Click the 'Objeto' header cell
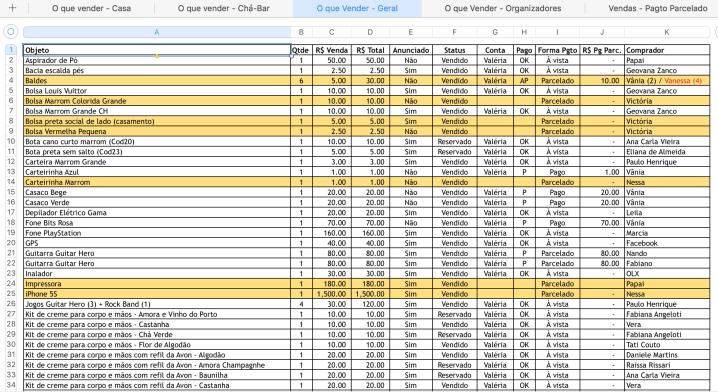This screenshot has width=718, height=392. [x=157, y=50]
